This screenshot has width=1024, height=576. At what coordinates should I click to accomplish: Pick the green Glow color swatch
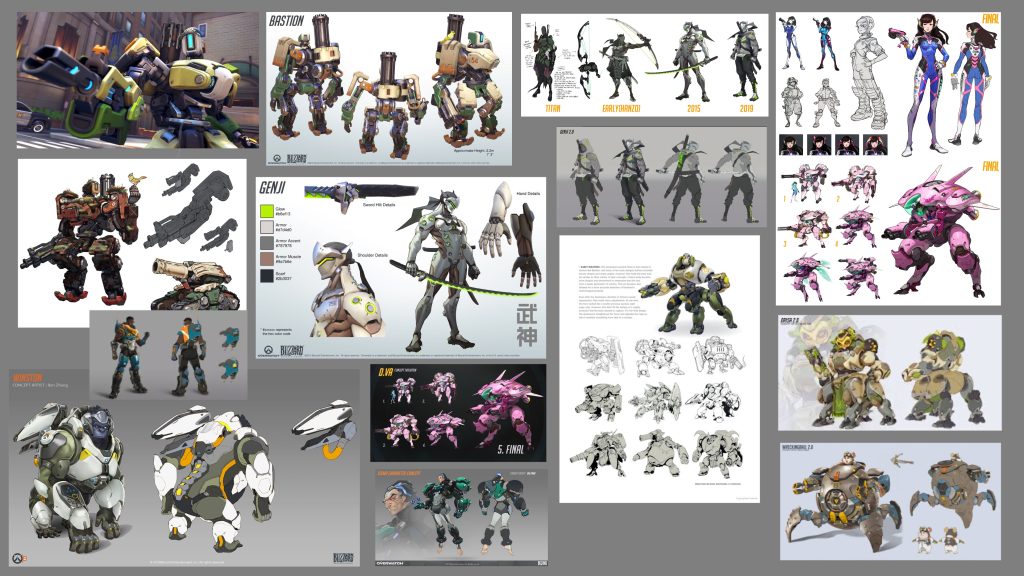(x=266, y=211)
